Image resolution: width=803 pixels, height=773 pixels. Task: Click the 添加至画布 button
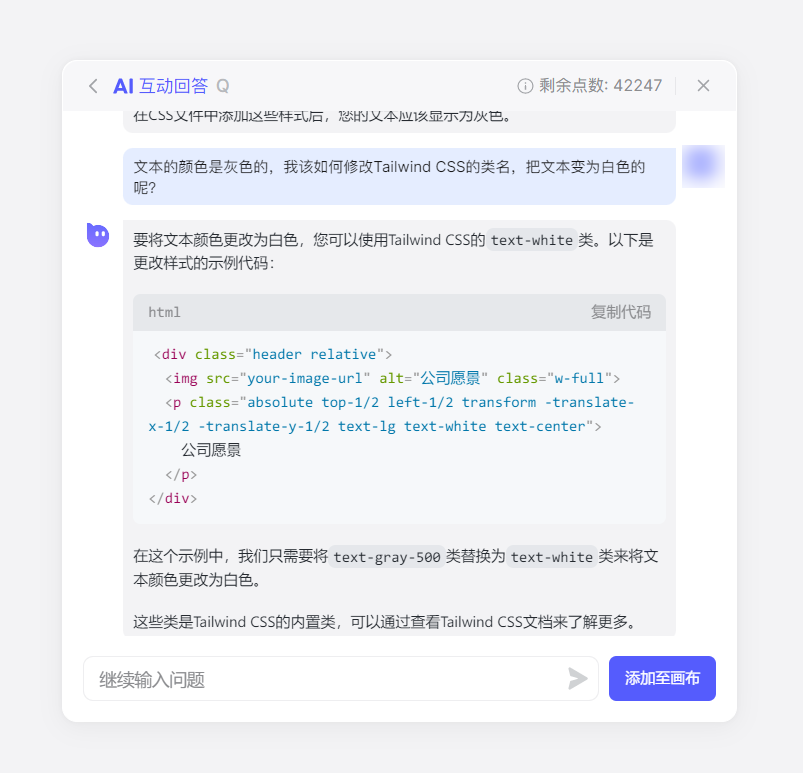[x=662, y=678]
